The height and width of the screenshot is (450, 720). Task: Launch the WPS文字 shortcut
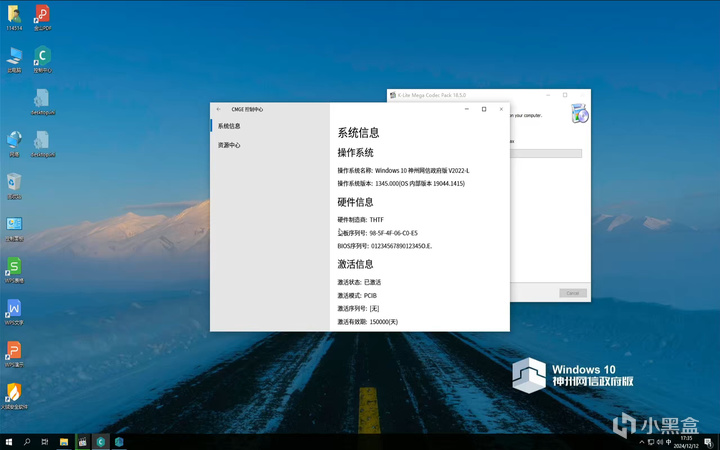14,313
